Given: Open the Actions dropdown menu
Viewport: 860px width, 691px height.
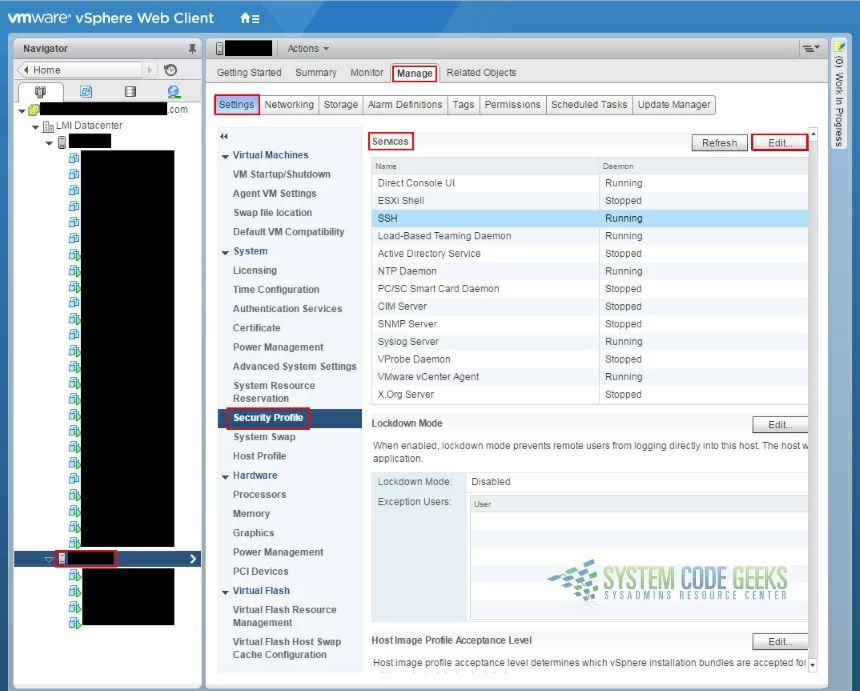Looking at the screenshot, I should coord(308,49).
